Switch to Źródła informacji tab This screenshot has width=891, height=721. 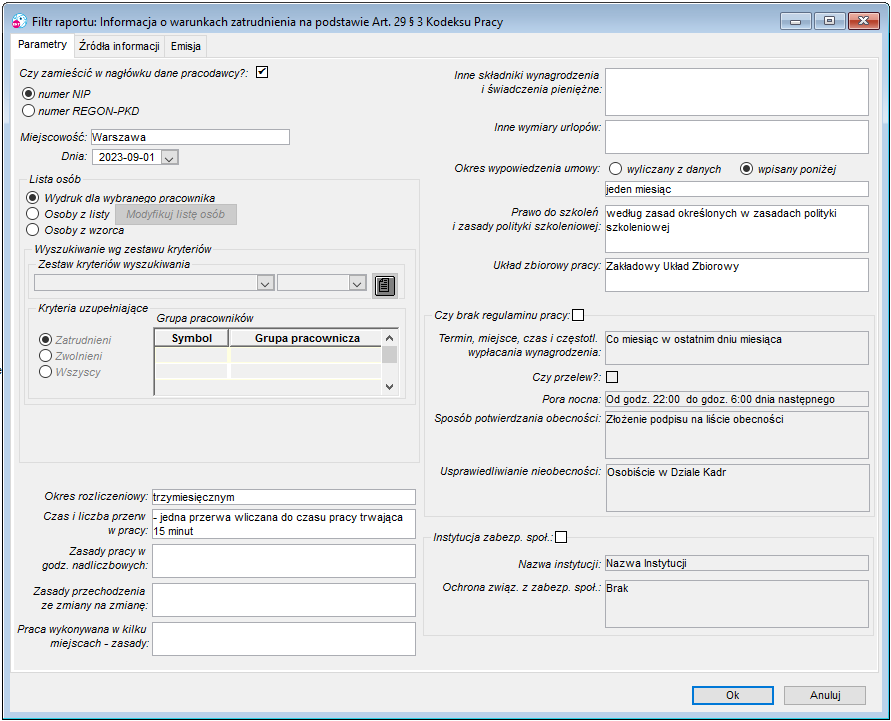click(119, 46)
